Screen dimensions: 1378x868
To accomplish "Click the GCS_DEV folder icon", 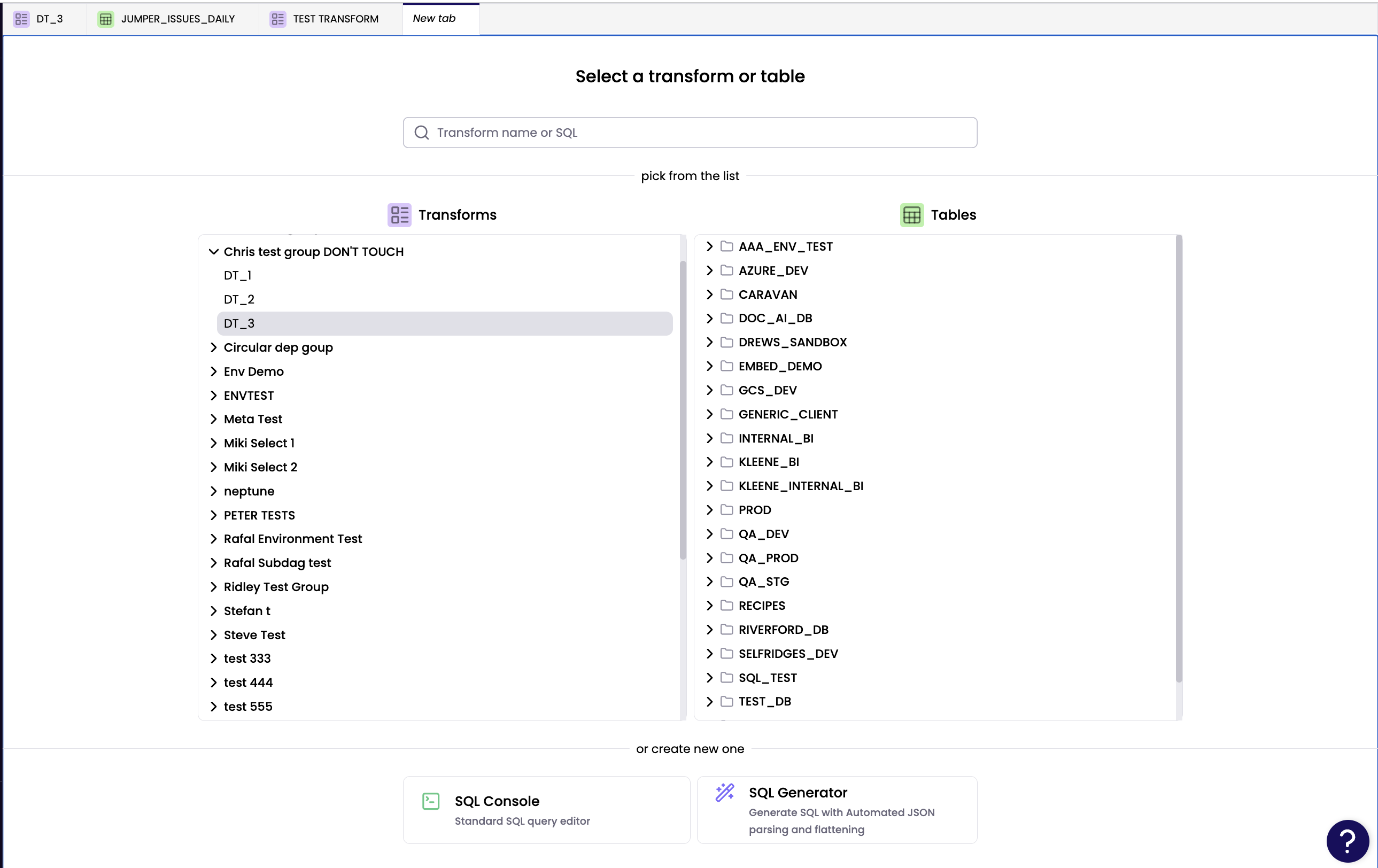I will [726, 390].
